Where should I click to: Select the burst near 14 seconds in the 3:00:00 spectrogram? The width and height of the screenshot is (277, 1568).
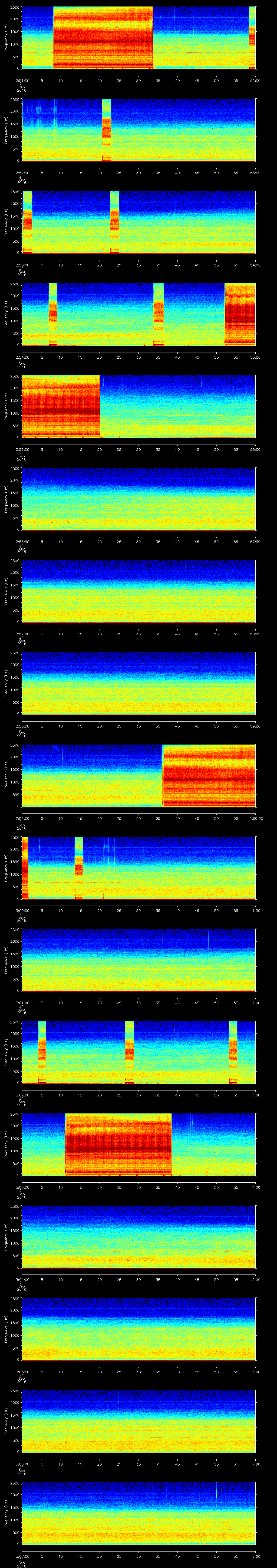[x=78, y=868]
